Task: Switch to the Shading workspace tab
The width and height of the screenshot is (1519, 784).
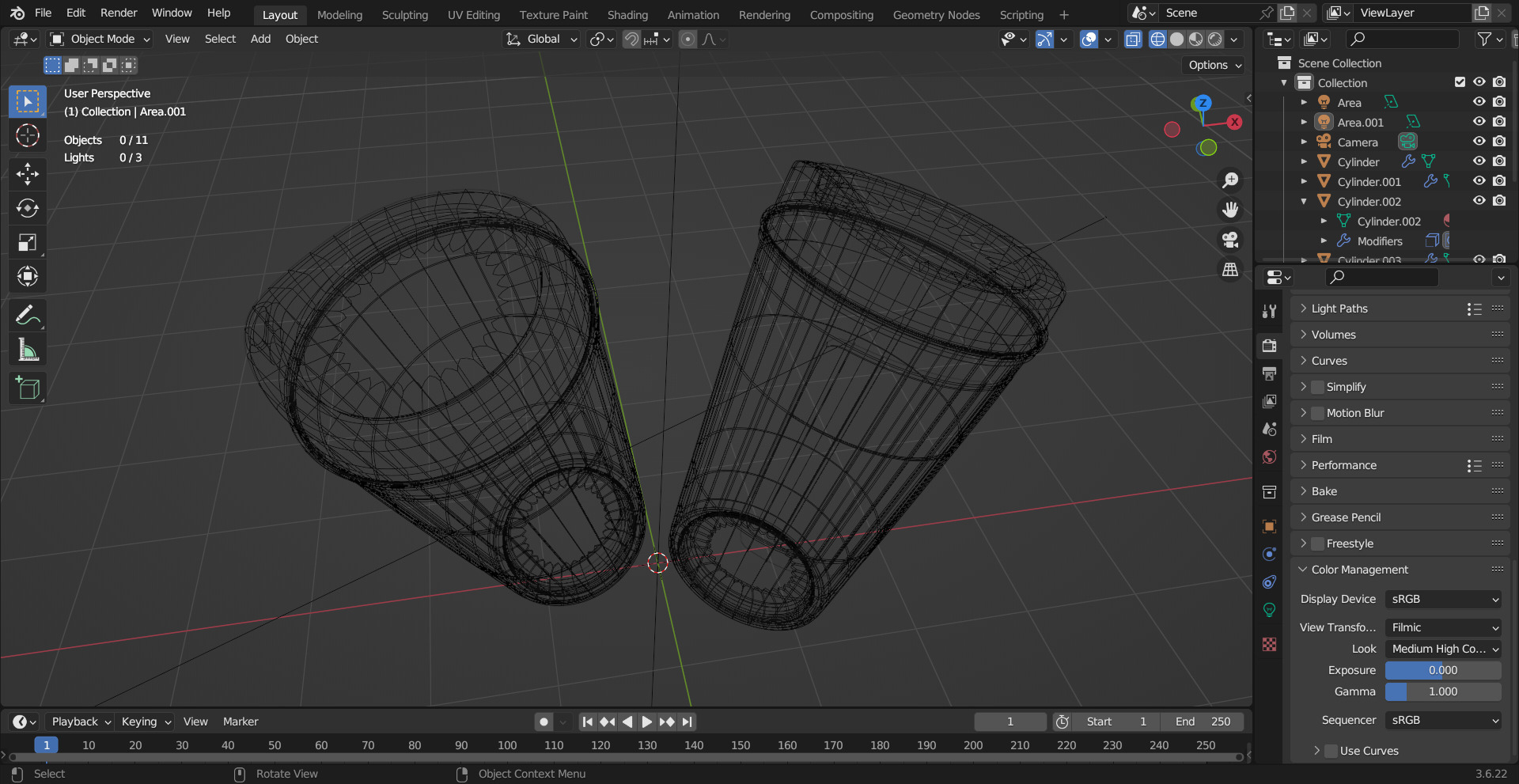Action: coord(627,15)
